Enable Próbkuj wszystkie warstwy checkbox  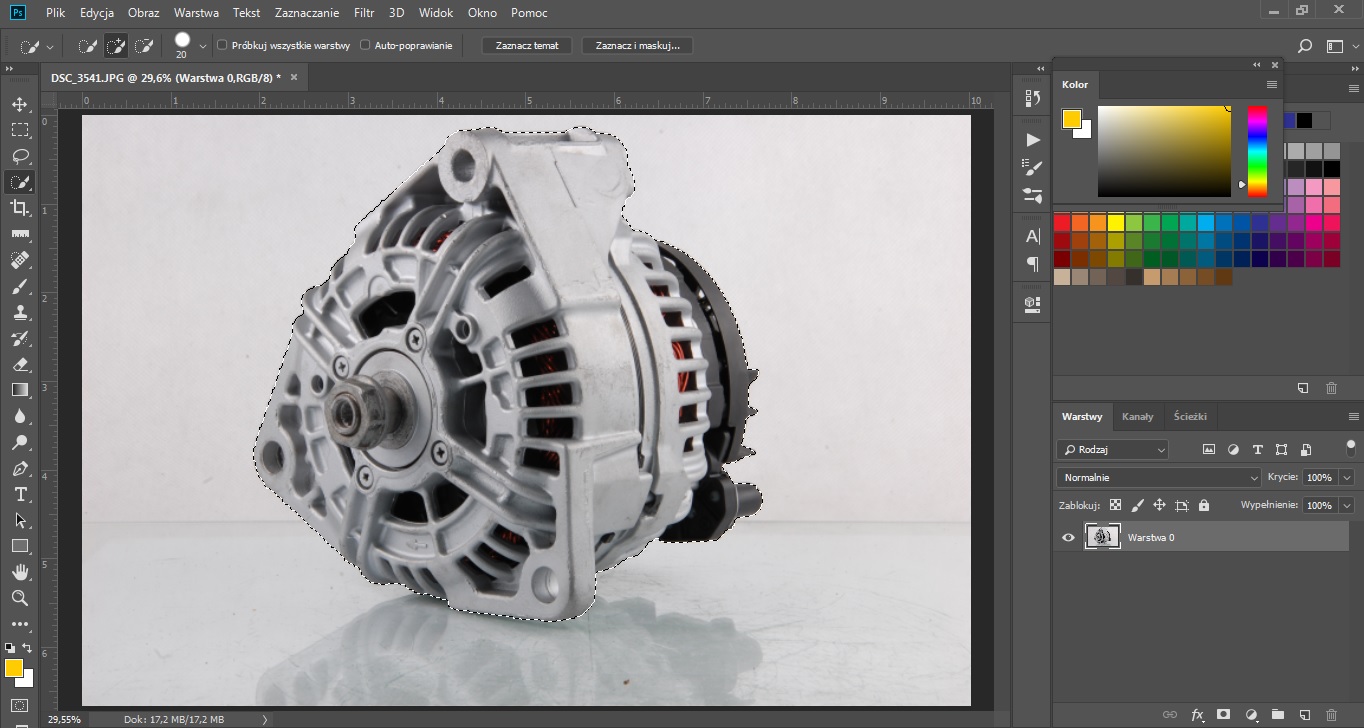(x=222, y=46)
